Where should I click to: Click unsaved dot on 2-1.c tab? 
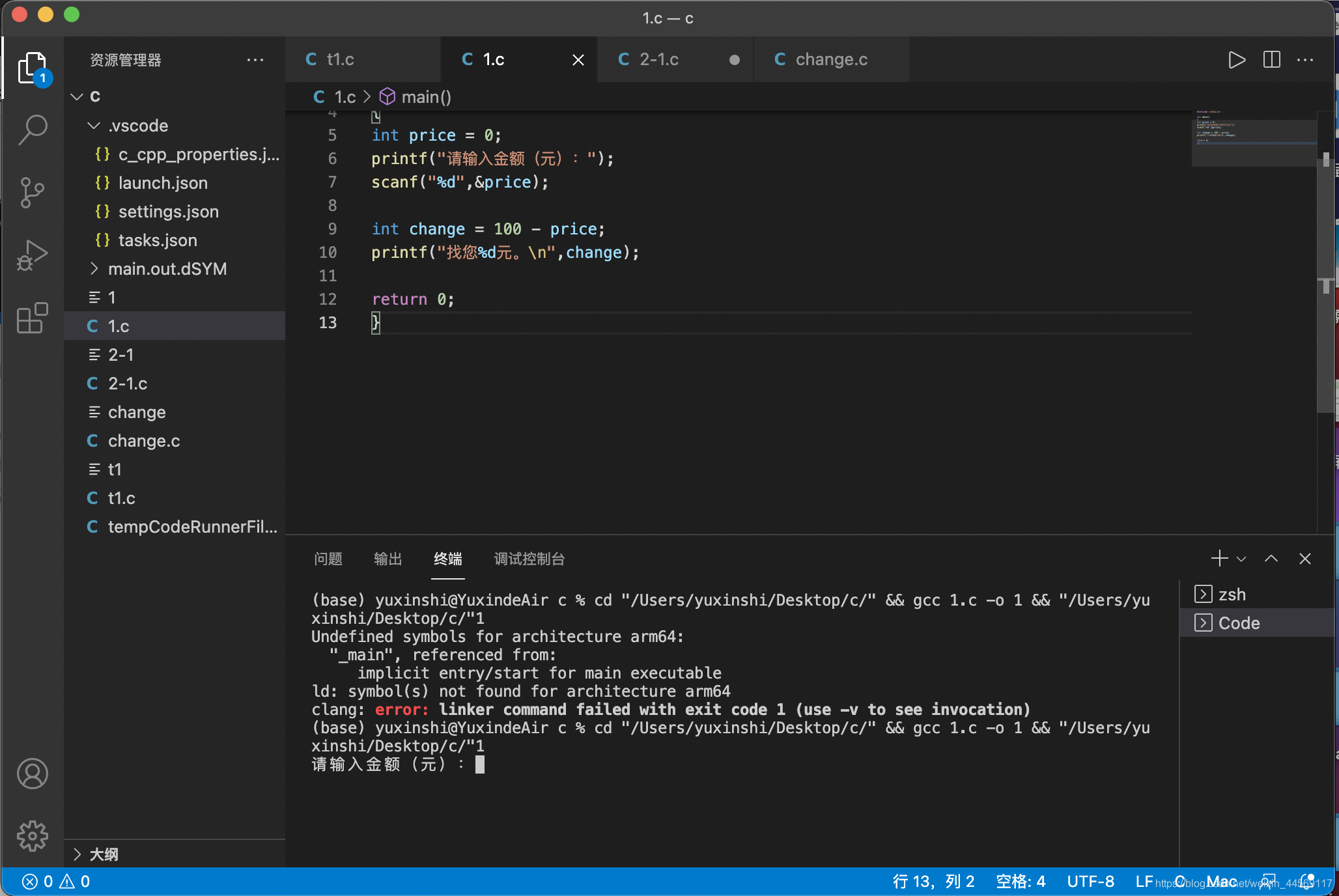(x=734, y=60)
